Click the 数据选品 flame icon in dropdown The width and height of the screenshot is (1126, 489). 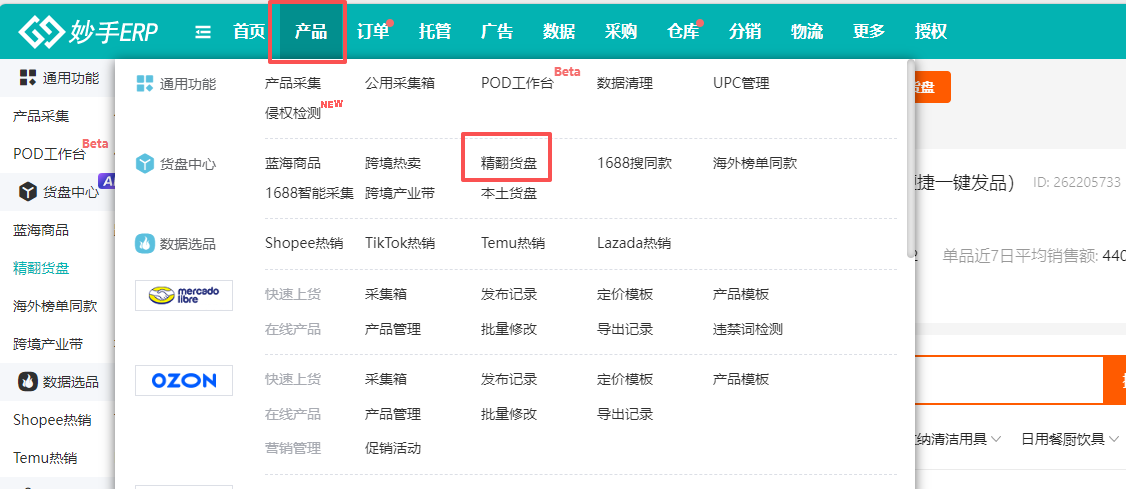(145, 243)
